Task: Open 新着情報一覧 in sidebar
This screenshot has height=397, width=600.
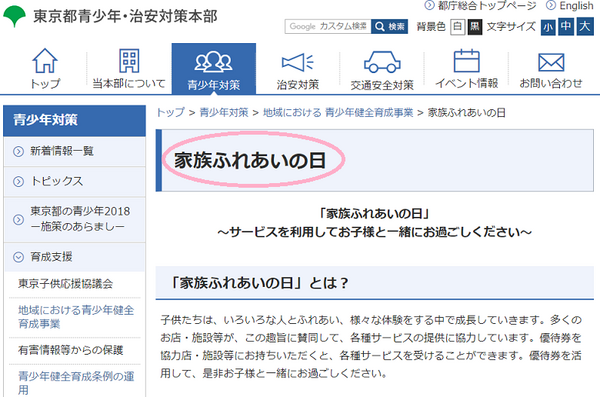Action: coord(62,151)
